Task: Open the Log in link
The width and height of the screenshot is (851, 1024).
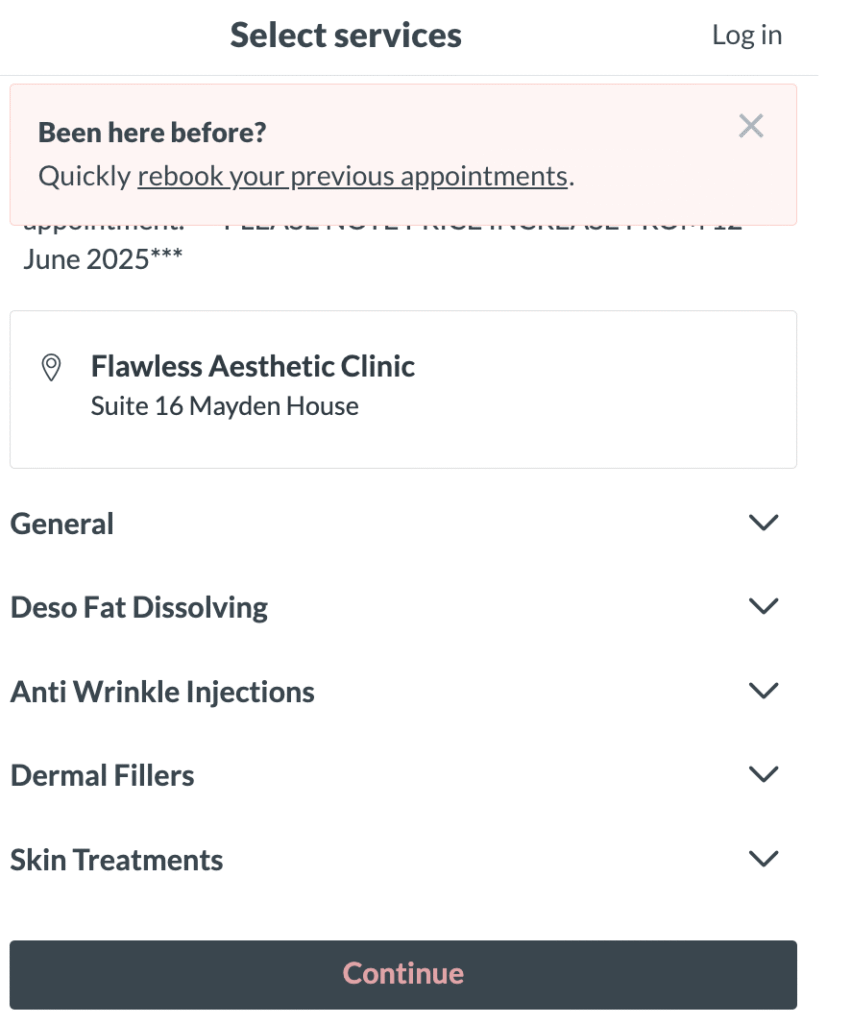Action: (747, 35)
